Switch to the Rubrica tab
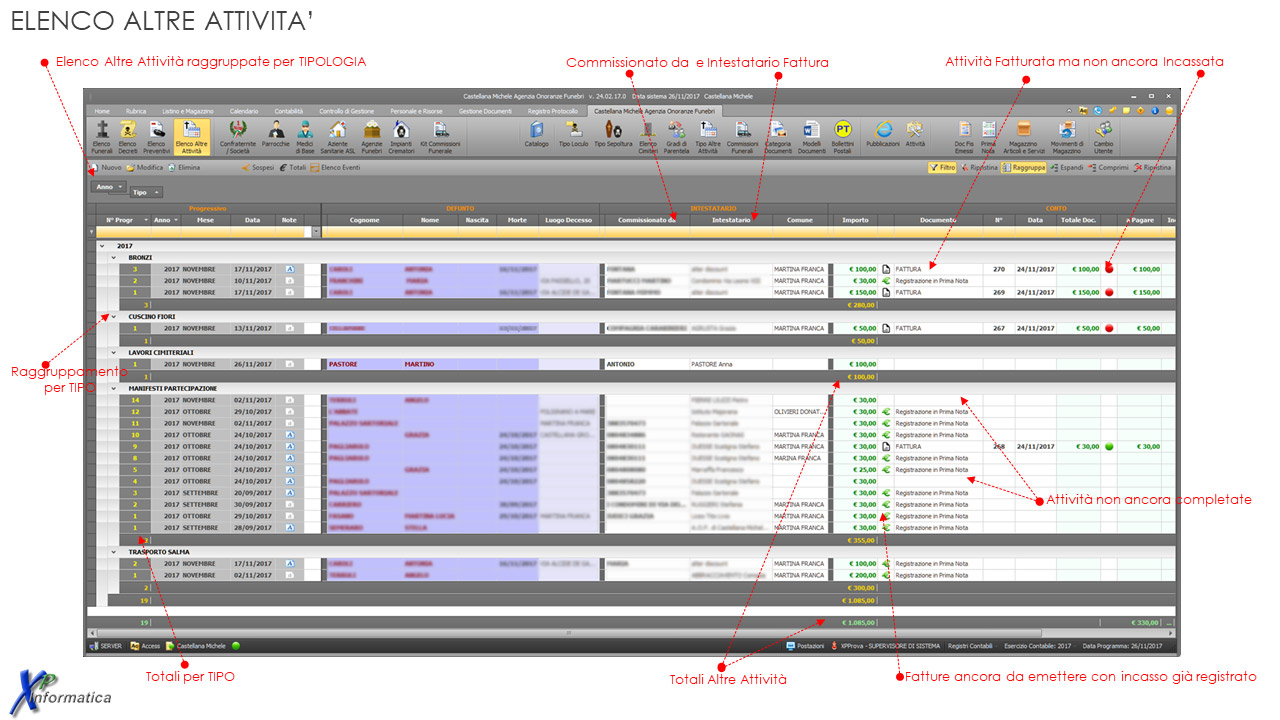1280x720 pixels. coord(136,110)
